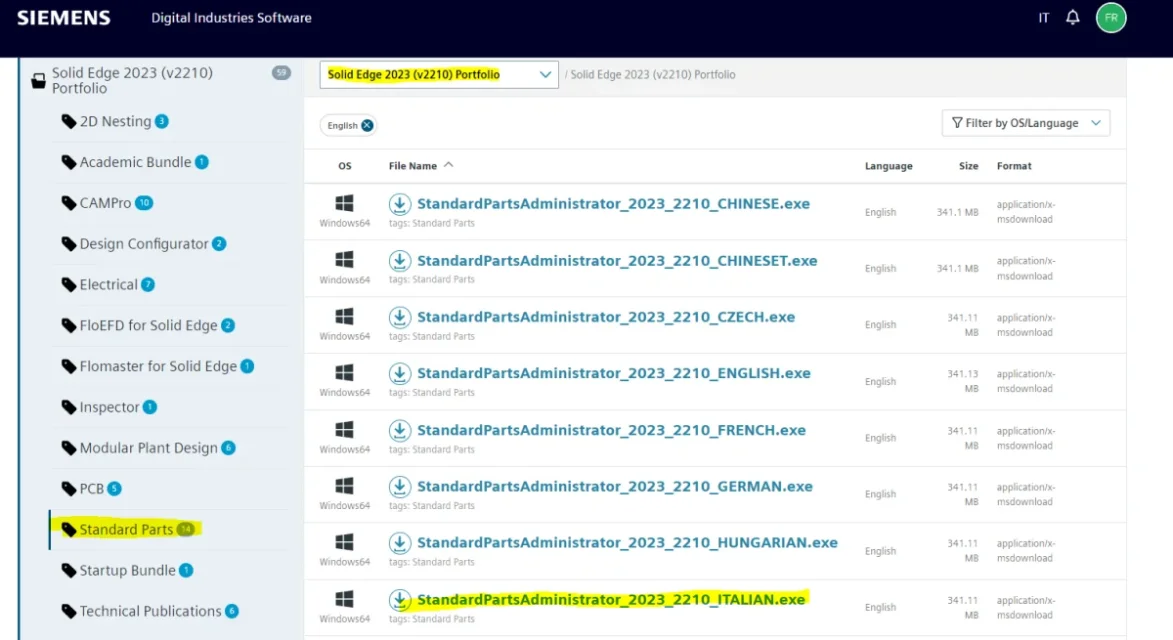Screen dimensions: 1173x640
Task: Click the Windows icon in ENGLISH.exe row
Action: [x=344, y=372]
